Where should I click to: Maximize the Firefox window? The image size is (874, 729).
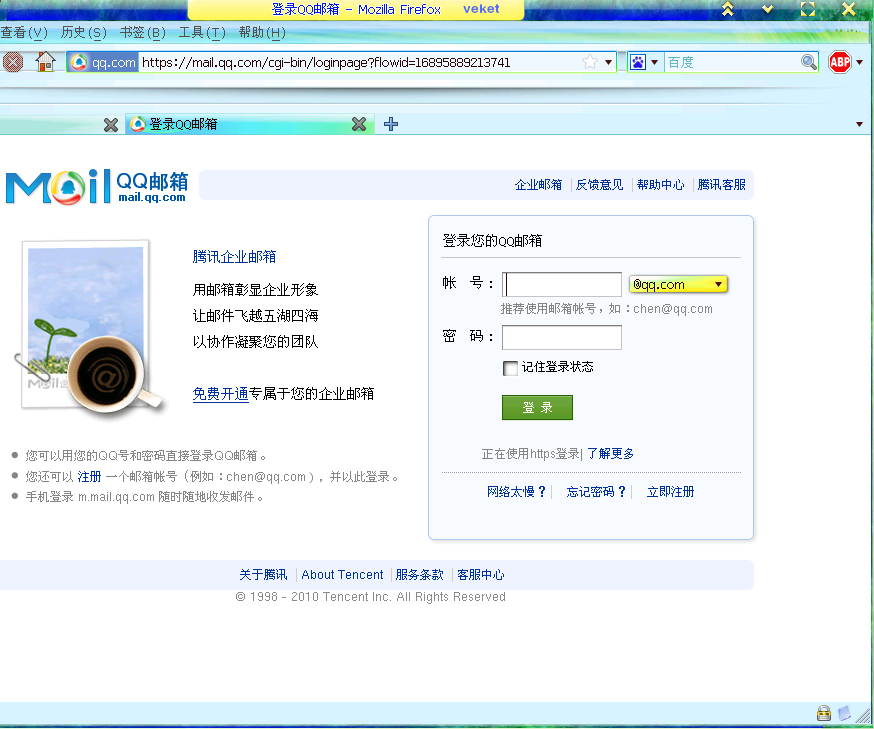(808, 9)
